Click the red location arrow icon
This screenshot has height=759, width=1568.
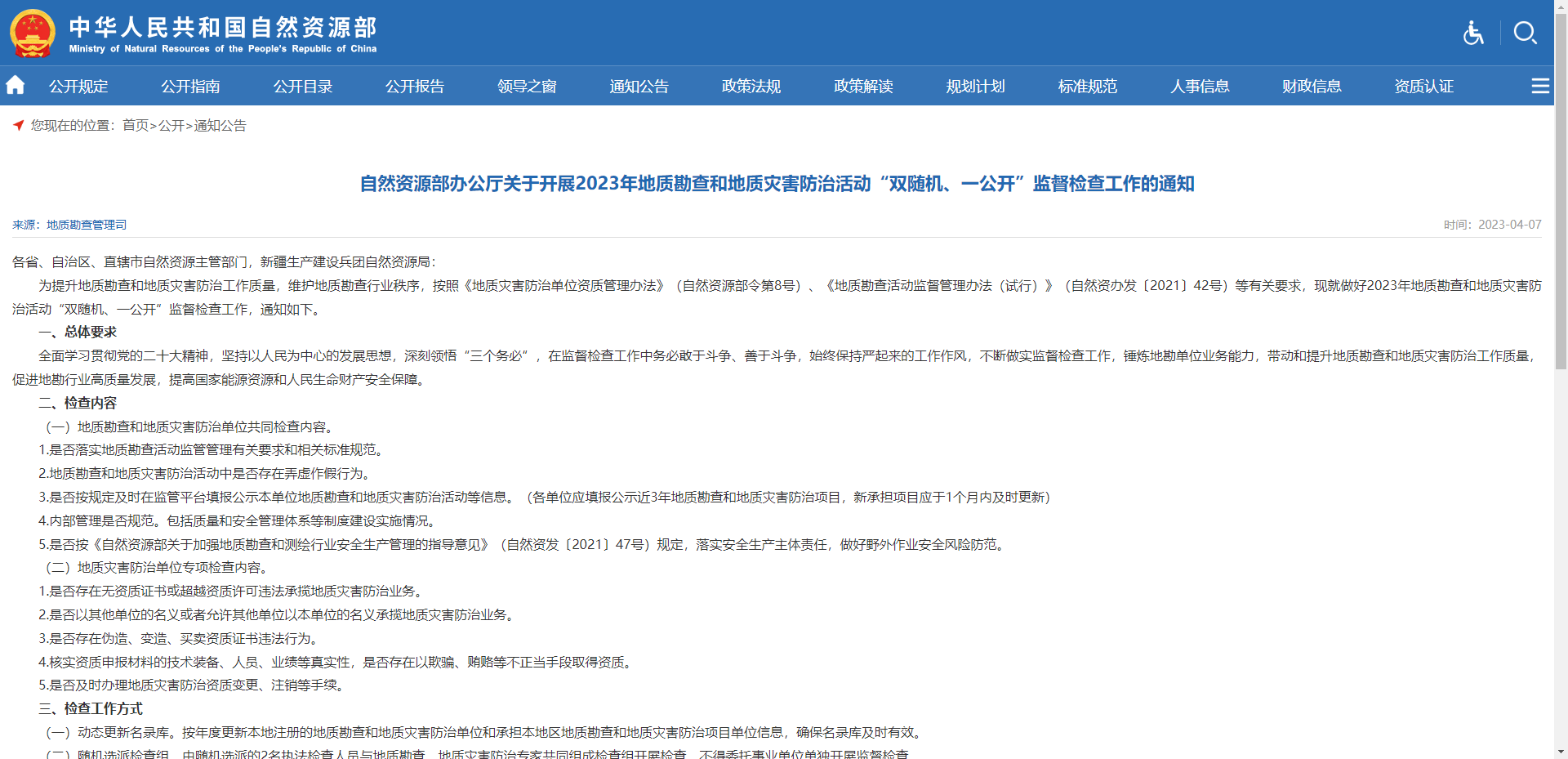pyautogui.click(x=18, y=125)
